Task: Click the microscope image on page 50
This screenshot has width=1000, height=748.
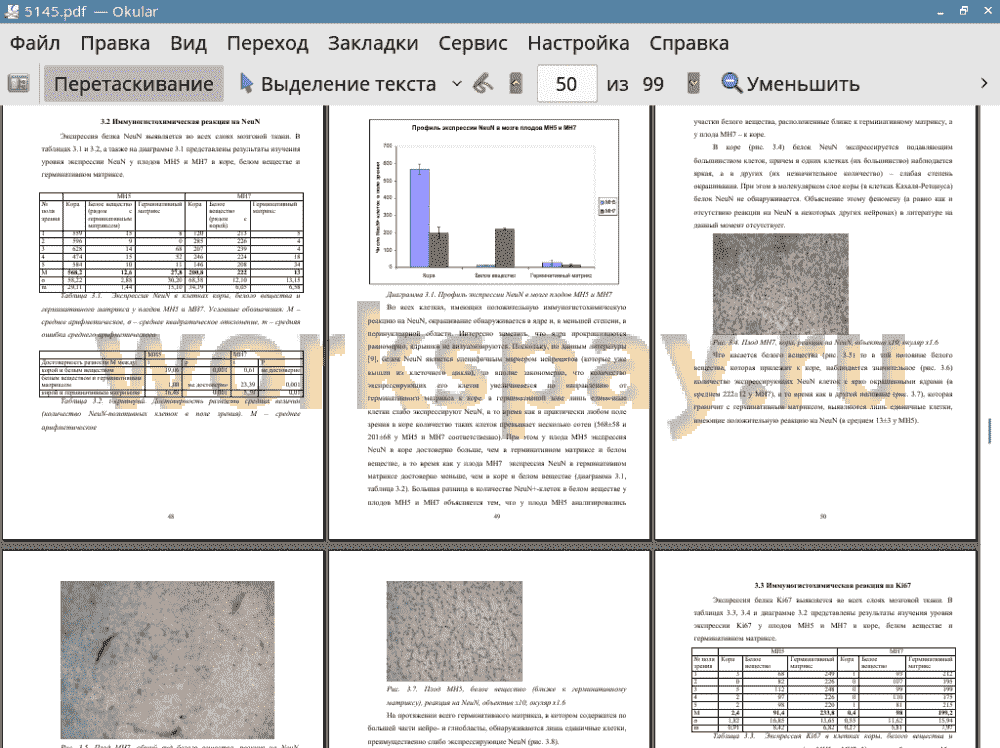Action: point(781,284)
